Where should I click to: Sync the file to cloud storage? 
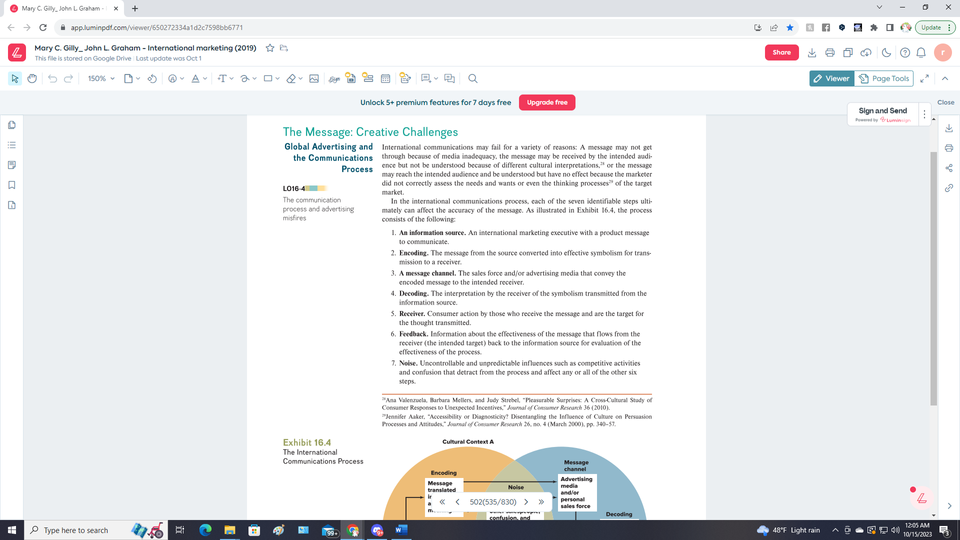[x=866, y=53]
